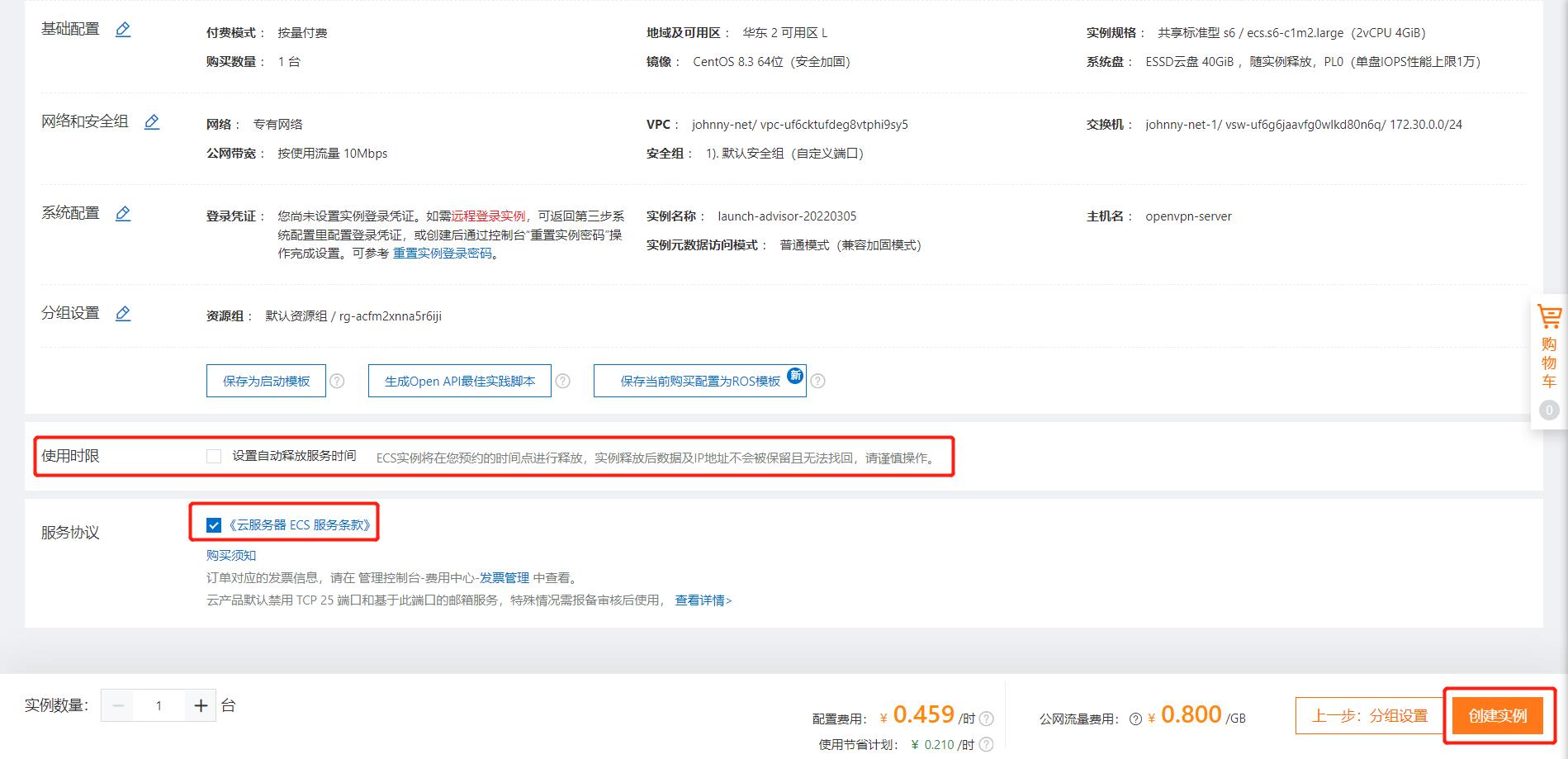The image size is (1568, 759).
Task: Select security group text 默认安全组
Action: [752, 154]
